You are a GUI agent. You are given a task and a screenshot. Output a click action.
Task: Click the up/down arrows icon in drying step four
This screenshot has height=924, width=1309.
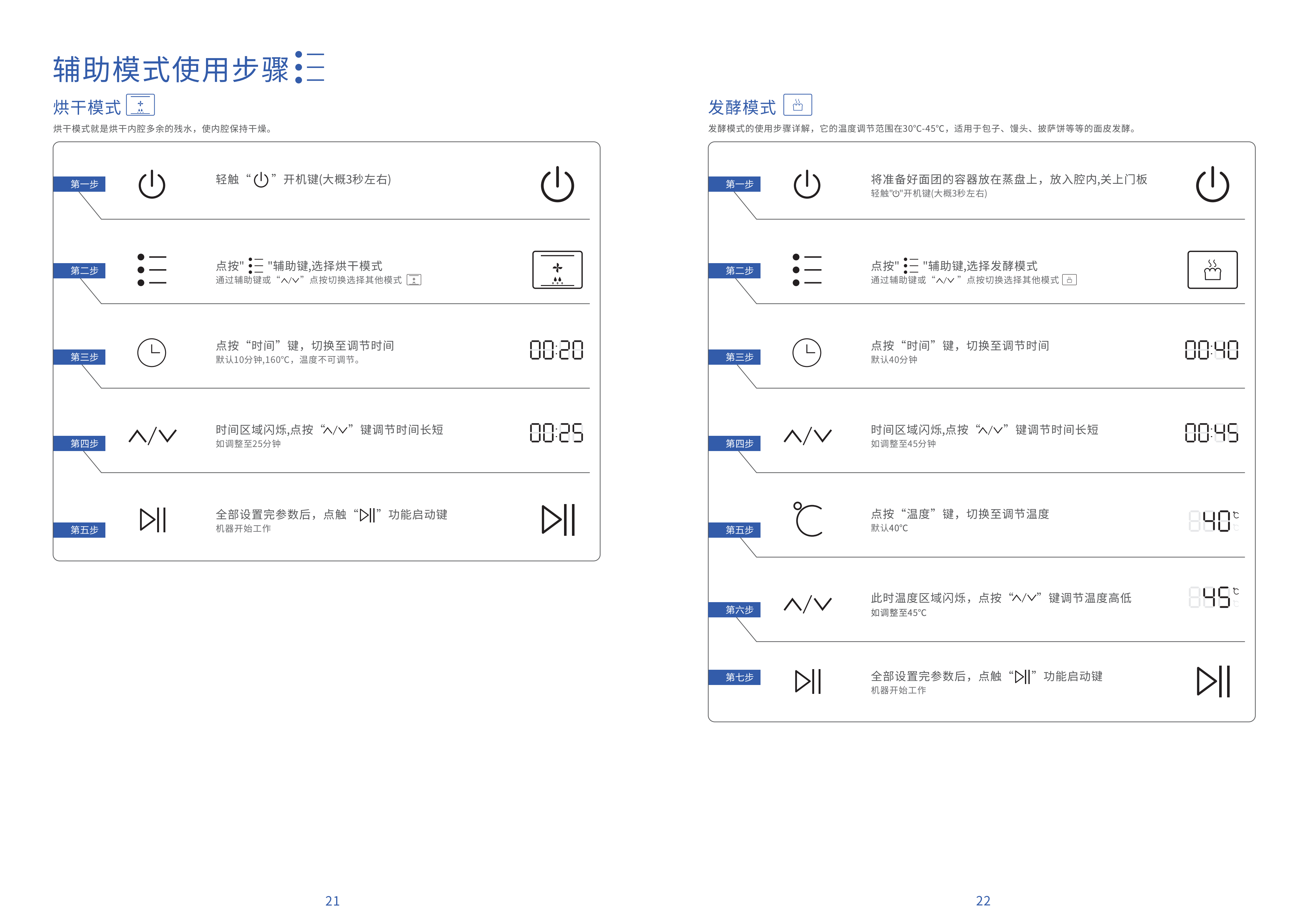pos(152,436)
